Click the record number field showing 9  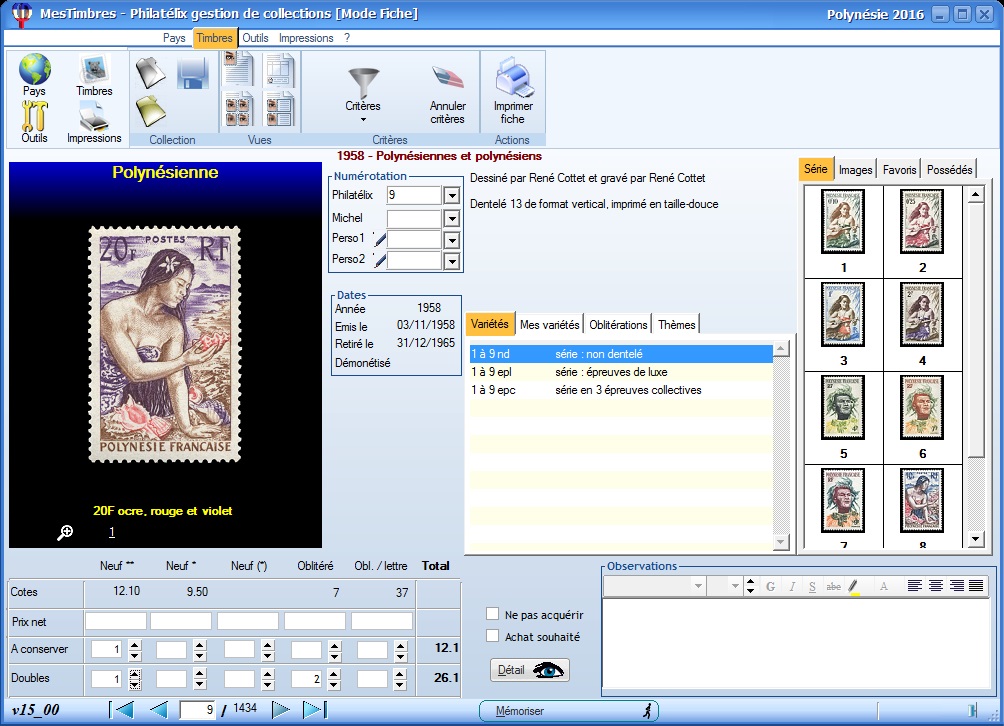(x=197, y=709)
